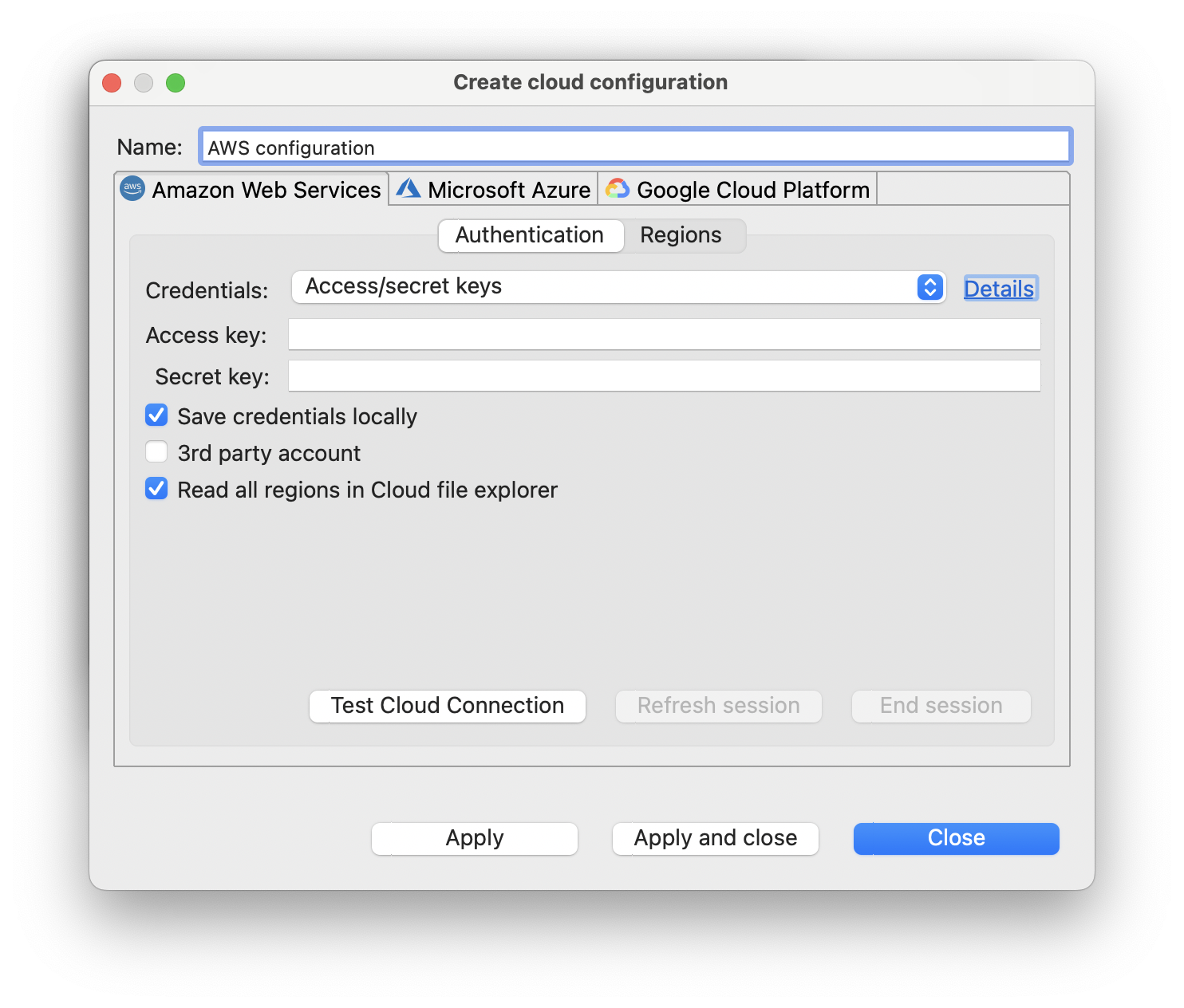The image size is (1184, 1008).
Task: Uncheck Read all regions in Cloud file explorer
Action: [156, 488]
